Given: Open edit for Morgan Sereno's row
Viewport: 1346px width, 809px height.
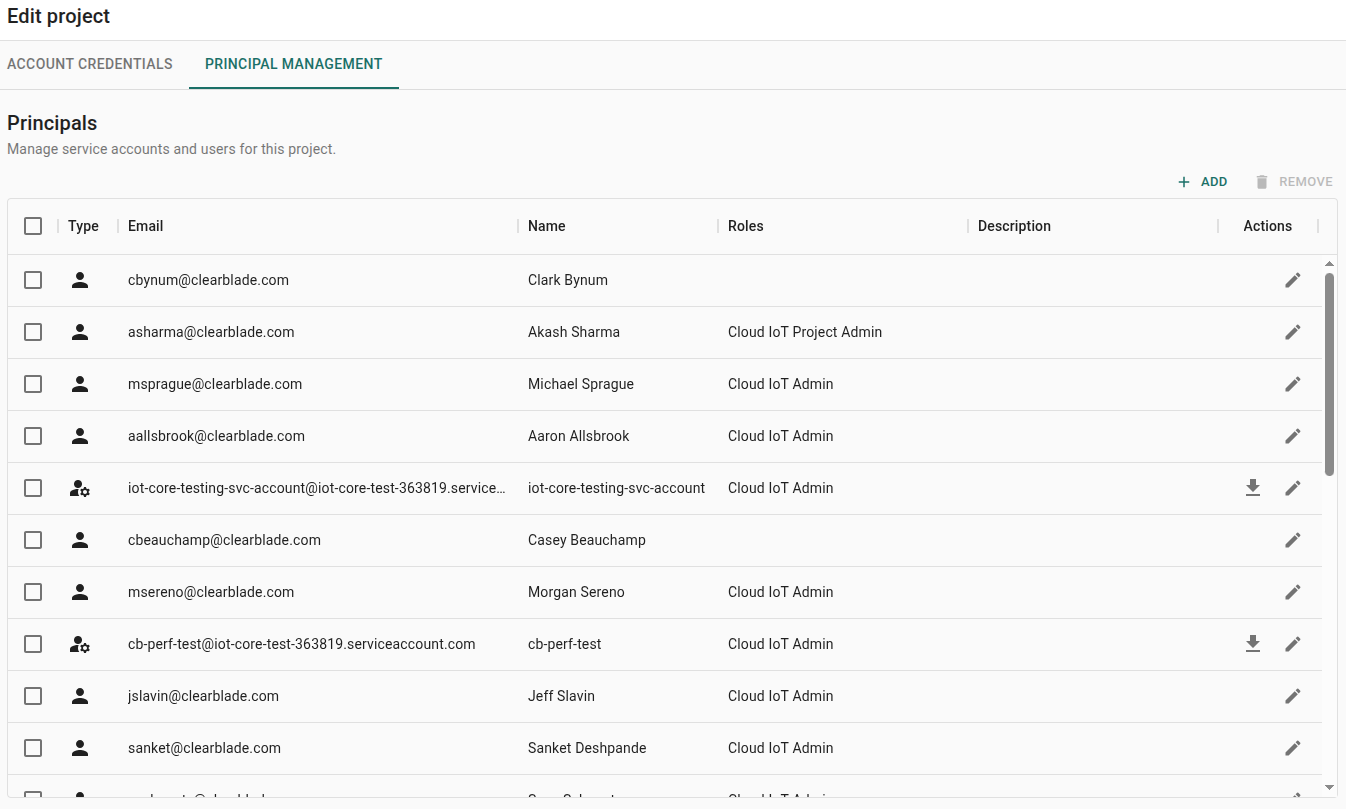Looking at the screenshot, I should tap(1292, 592).
